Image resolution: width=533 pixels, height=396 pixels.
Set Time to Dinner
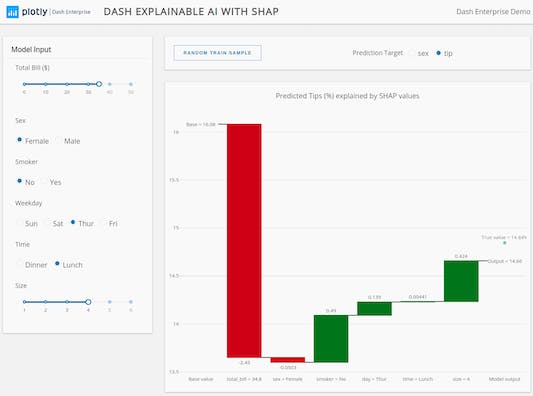click(x=19, y=264)
